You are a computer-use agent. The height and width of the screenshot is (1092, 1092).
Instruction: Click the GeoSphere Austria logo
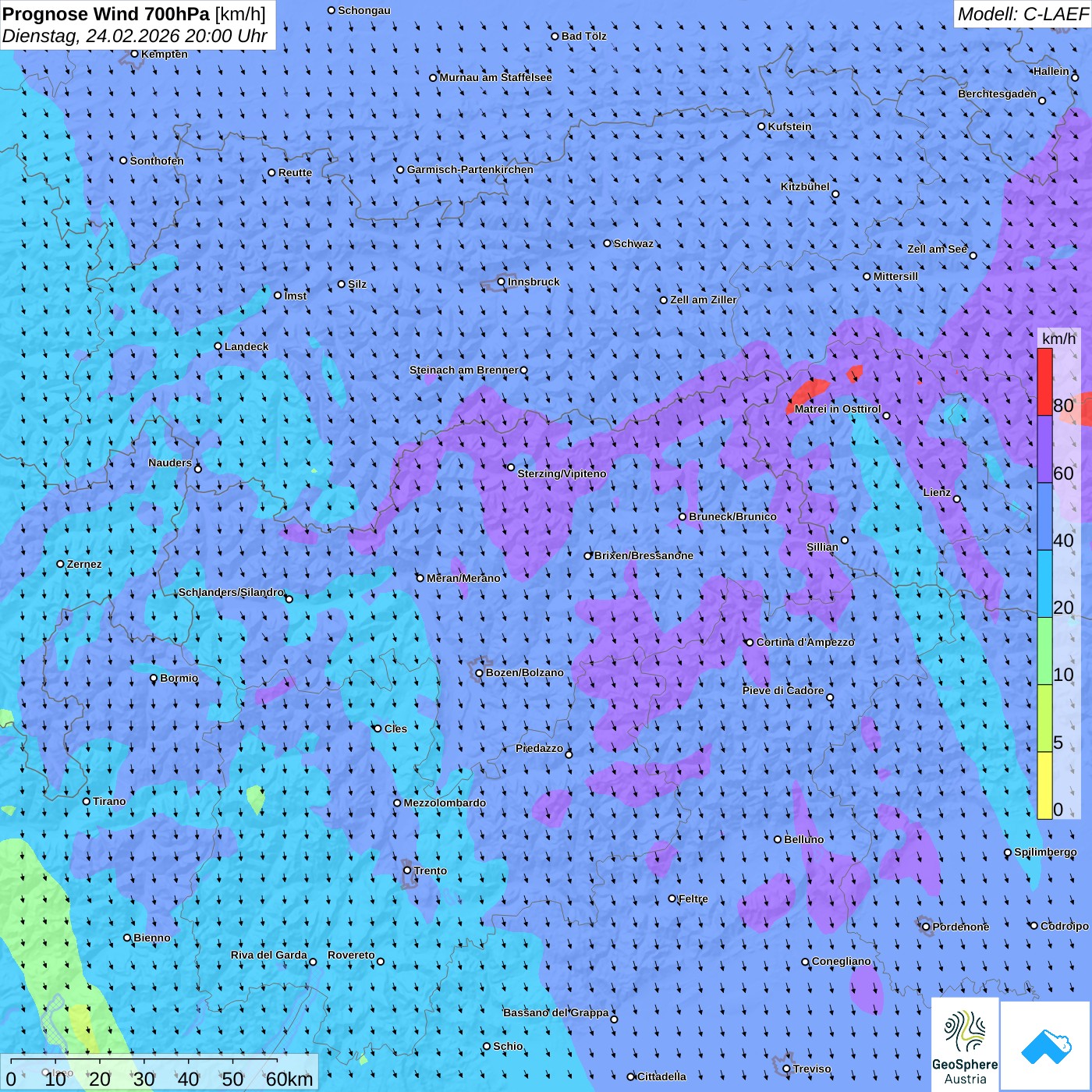[x=965, y=1044]
